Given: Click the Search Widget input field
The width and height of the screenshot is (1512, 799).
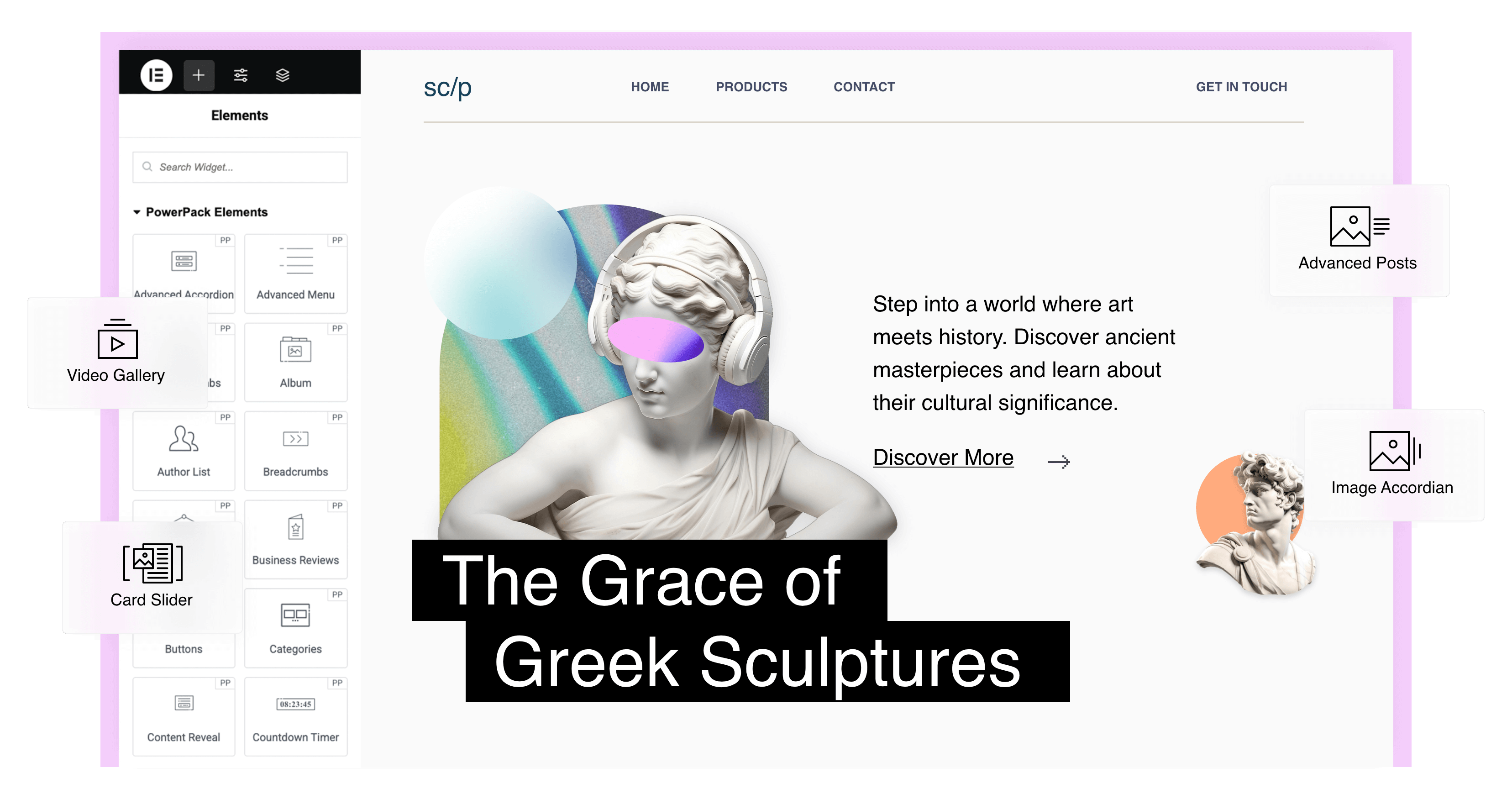Looking at the screenshot, I should [x=240, y=167].
